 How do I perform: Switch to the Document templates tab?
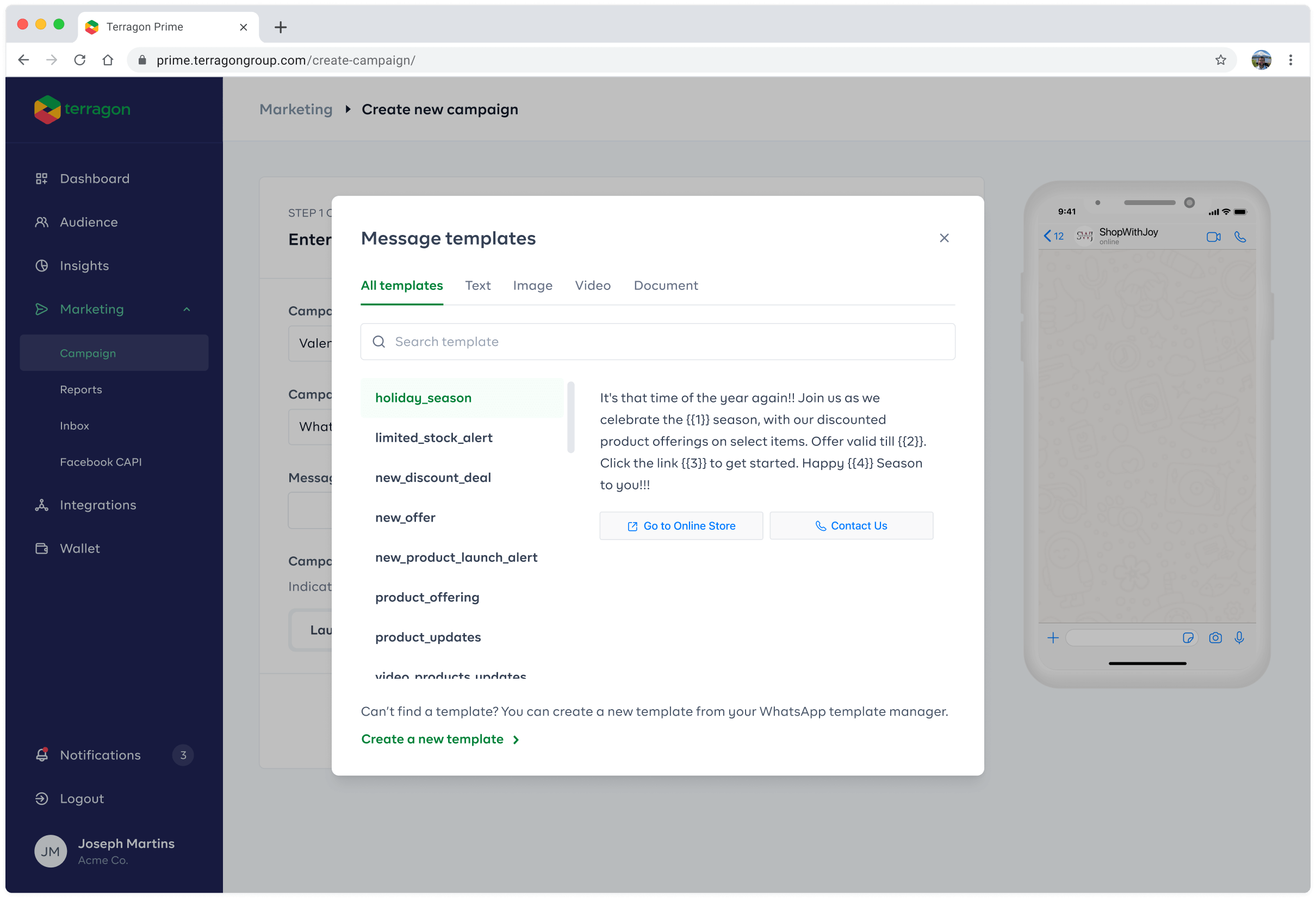click(x=666, y=286)
